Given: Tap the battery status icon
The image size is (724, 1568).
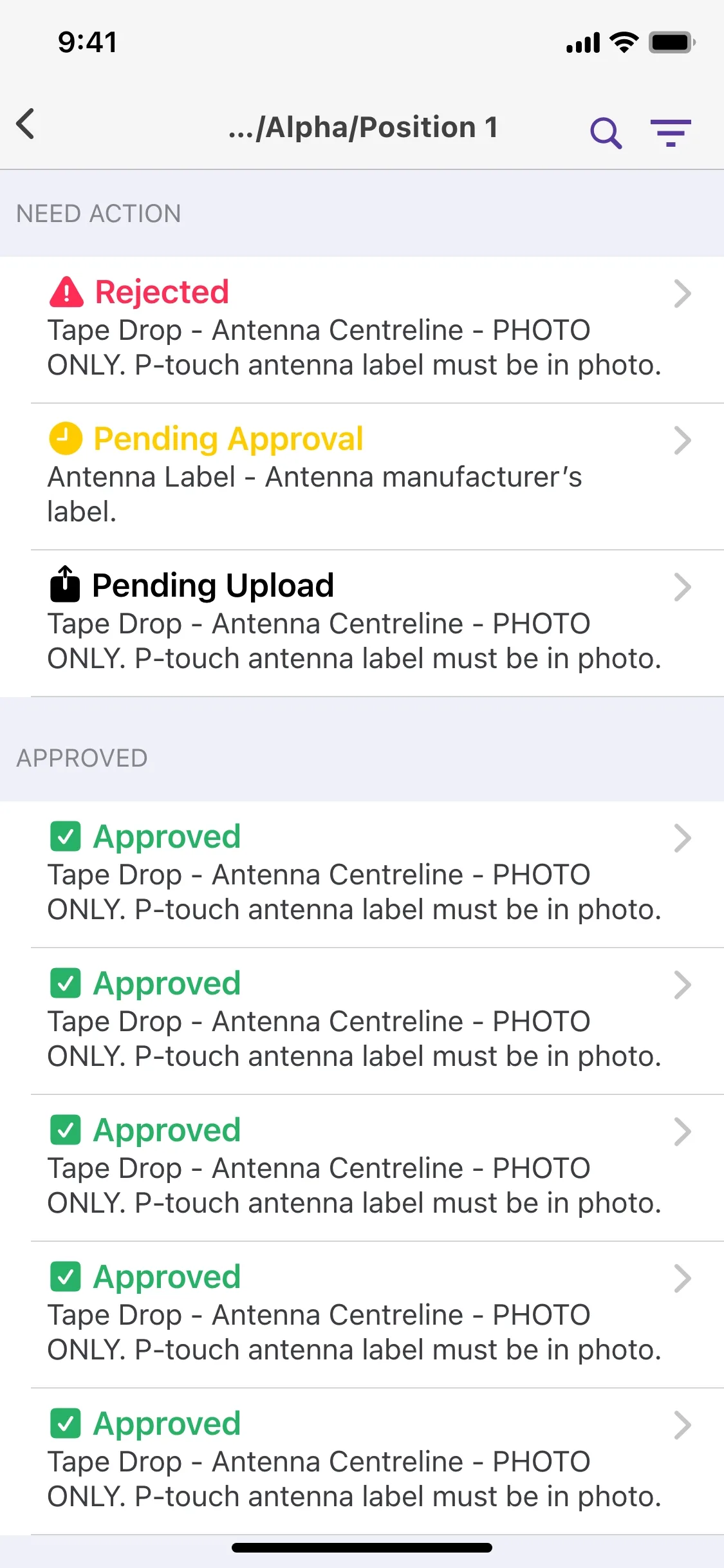Looking at the screenshot, I should pyautogui.click(x=672, y=42).
